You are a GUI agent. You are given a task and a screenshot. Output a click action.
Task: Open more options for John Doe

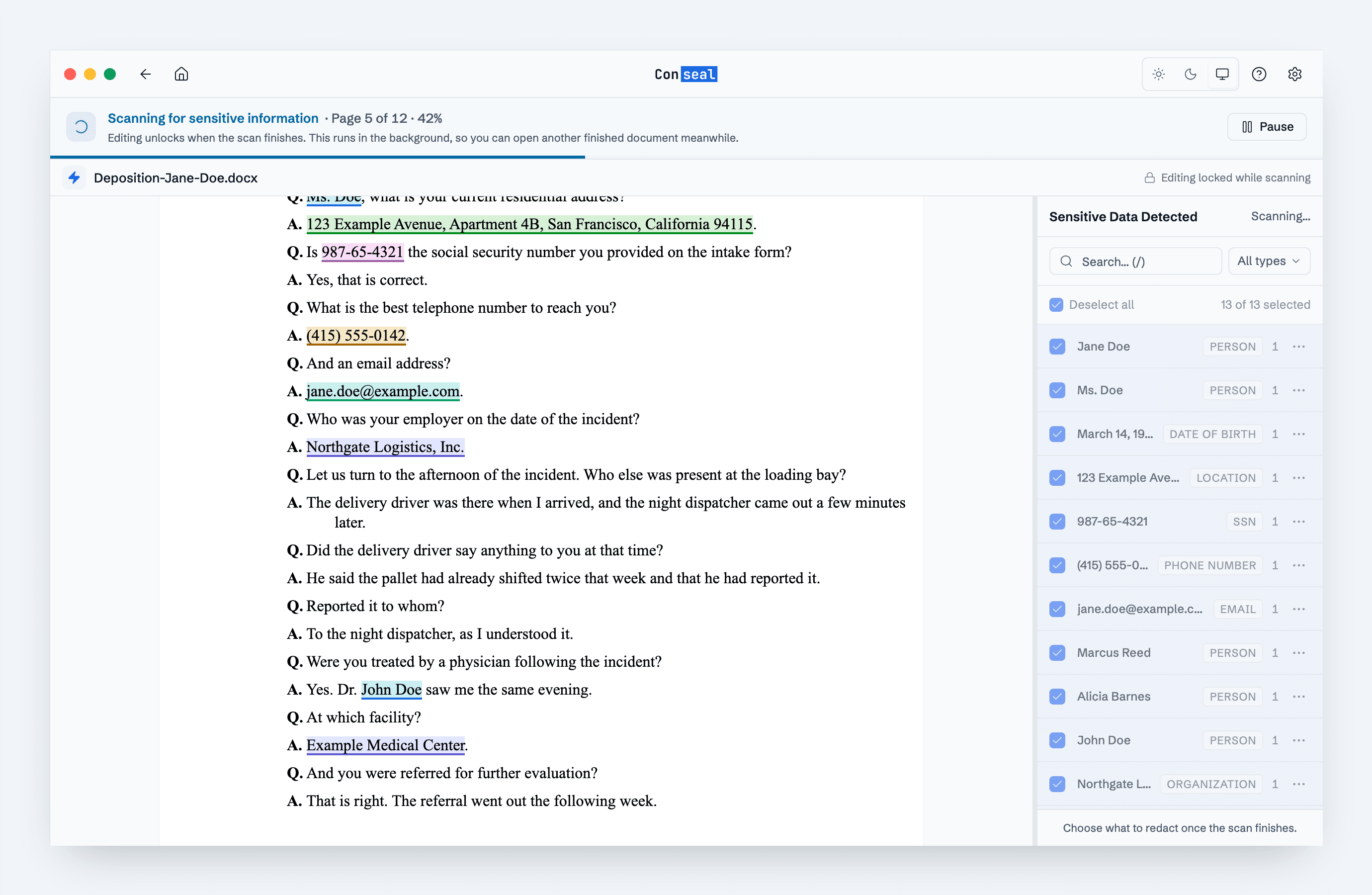point(1299,740)
